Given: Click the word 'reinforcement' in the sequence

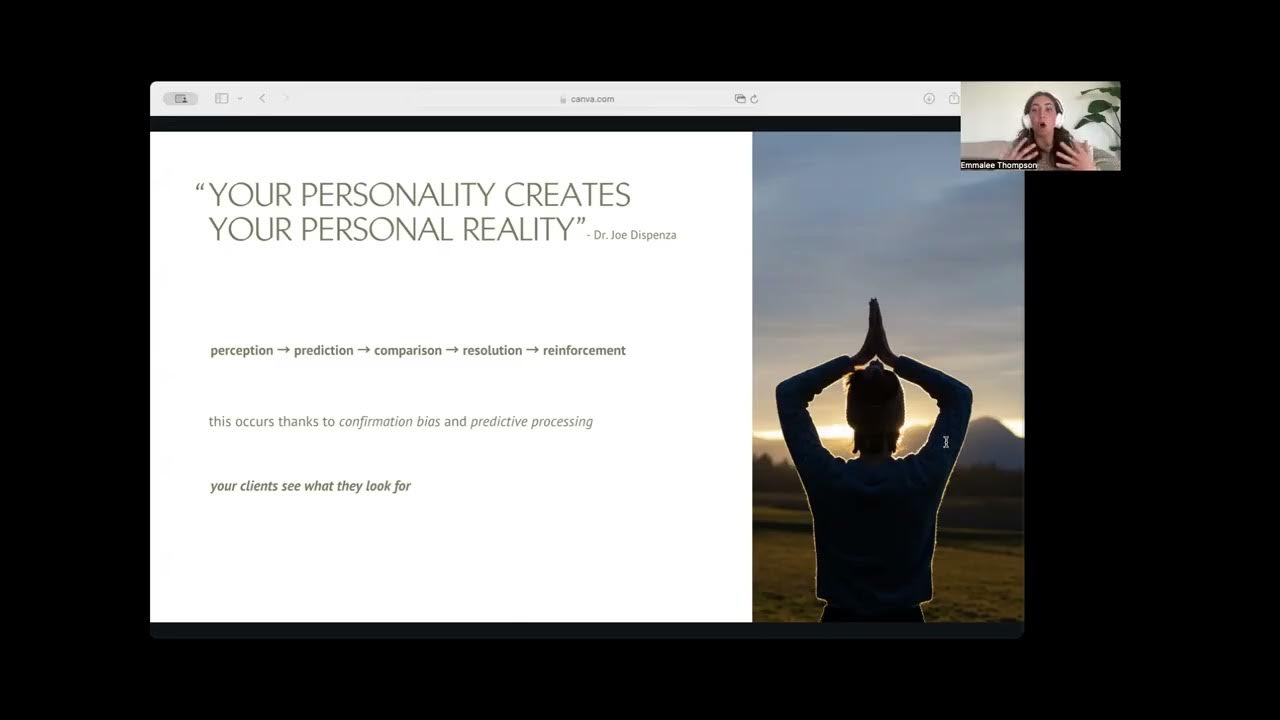Looking at the screenshot, I should [x=584, y=351].
